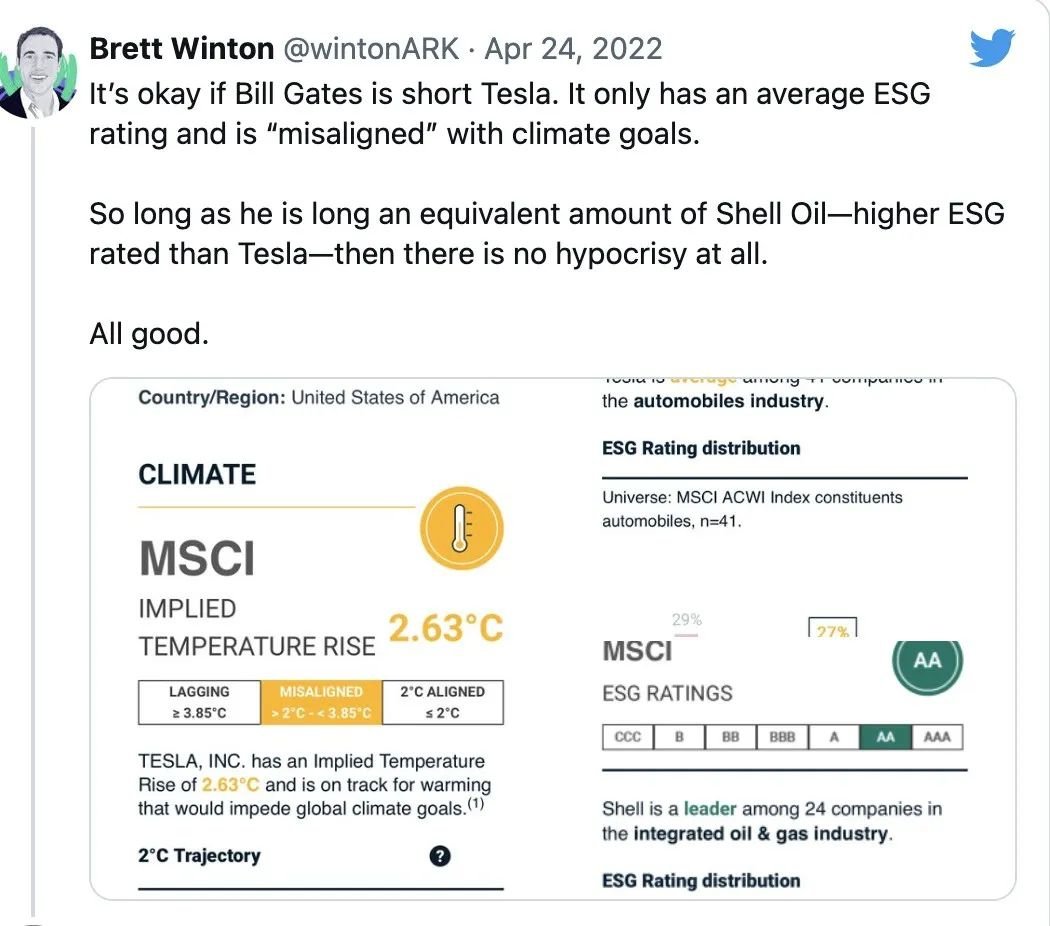Viewport: 1050px width, 926px height.
Task: Open the embedded MSCI rating image
Action: 552,639
